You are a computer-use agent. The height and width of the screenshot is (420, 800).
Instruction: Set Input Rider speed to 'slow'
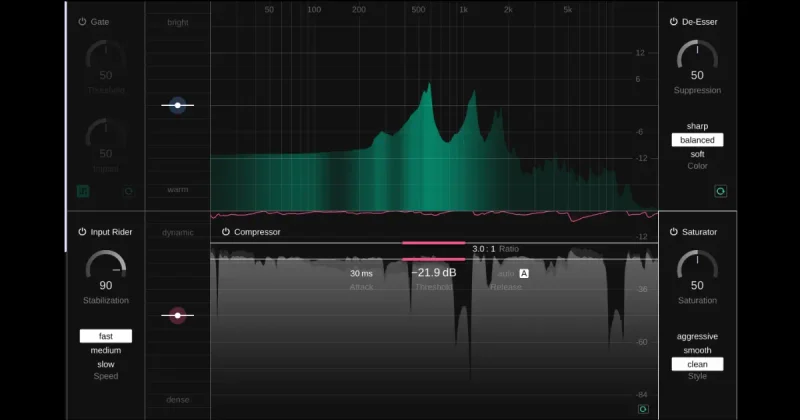point(106,364)
